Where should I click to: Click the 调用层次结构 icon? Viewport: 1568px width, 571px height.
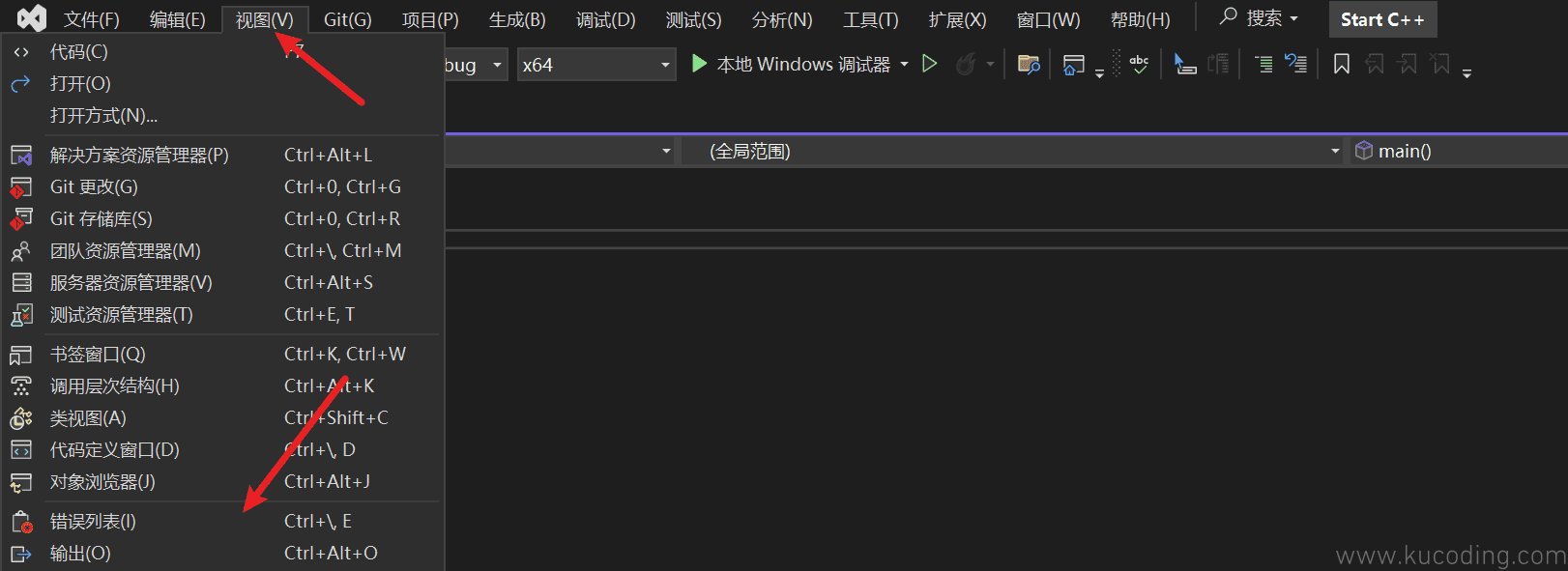coord(21,386)
